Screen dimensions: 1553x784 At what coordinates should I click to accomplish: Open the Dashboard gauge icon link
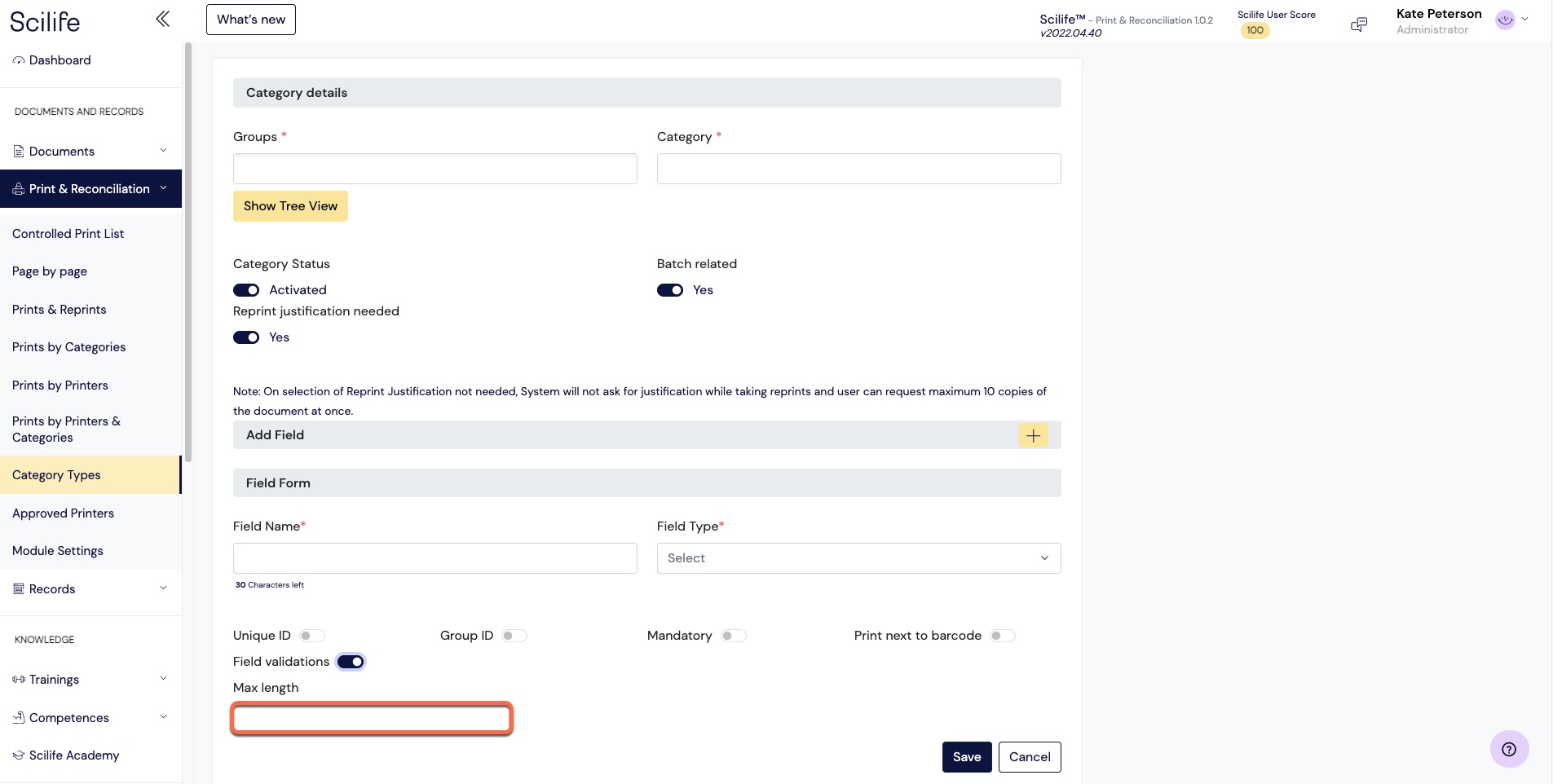point(19,60)
